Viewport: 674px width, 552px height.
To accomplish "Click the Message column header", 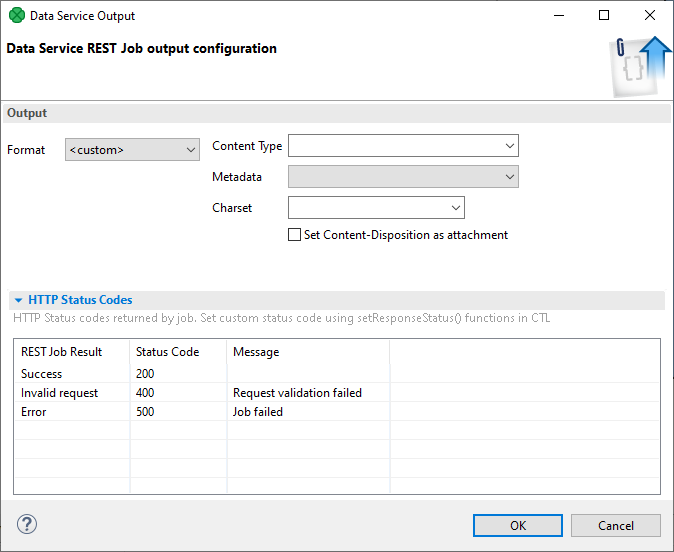I will pos(256,352).
